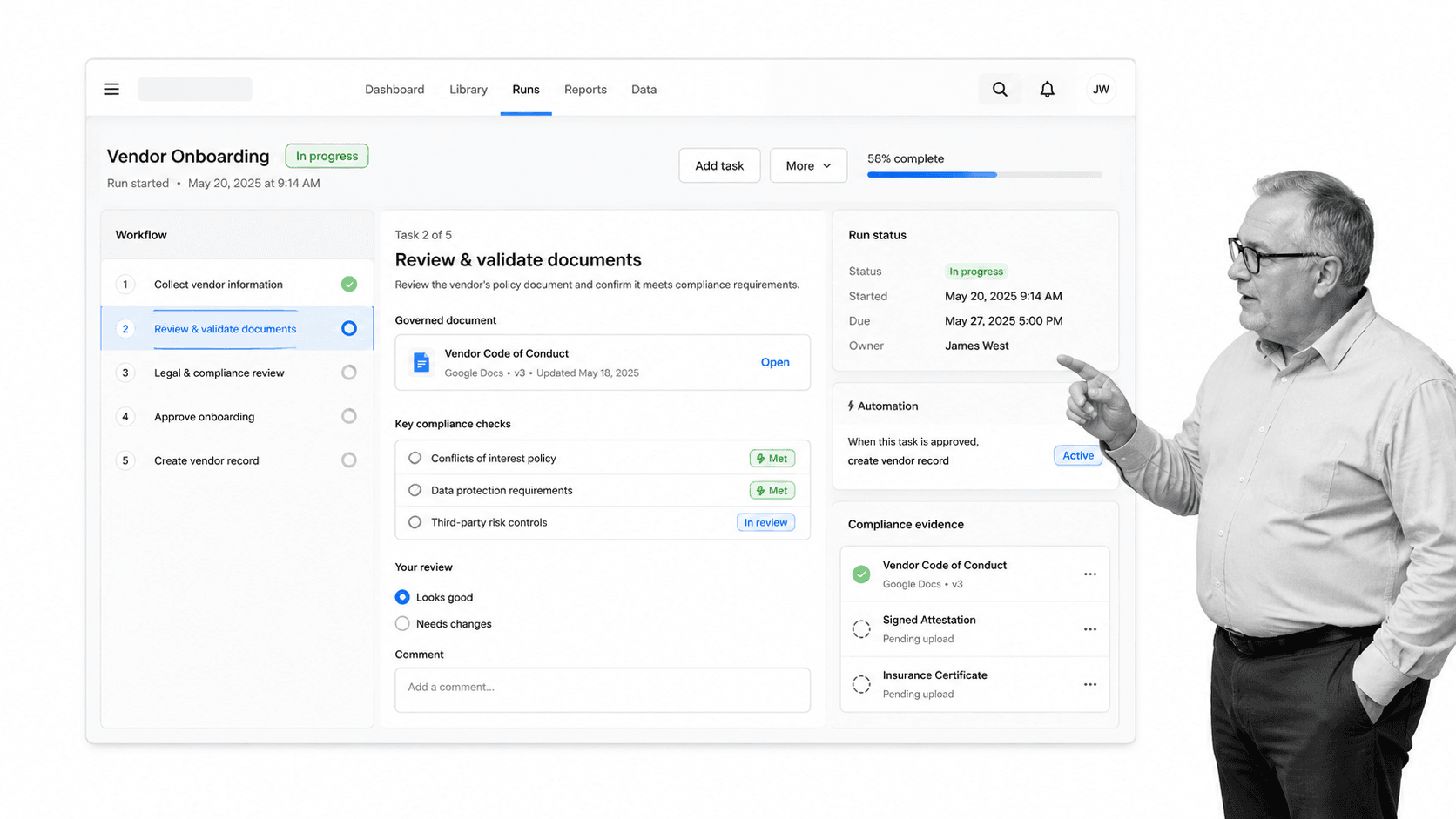This screenshot has height=819, width=1456.
Task: Click the In progress status in Run status
Action: tap(975, 272)
